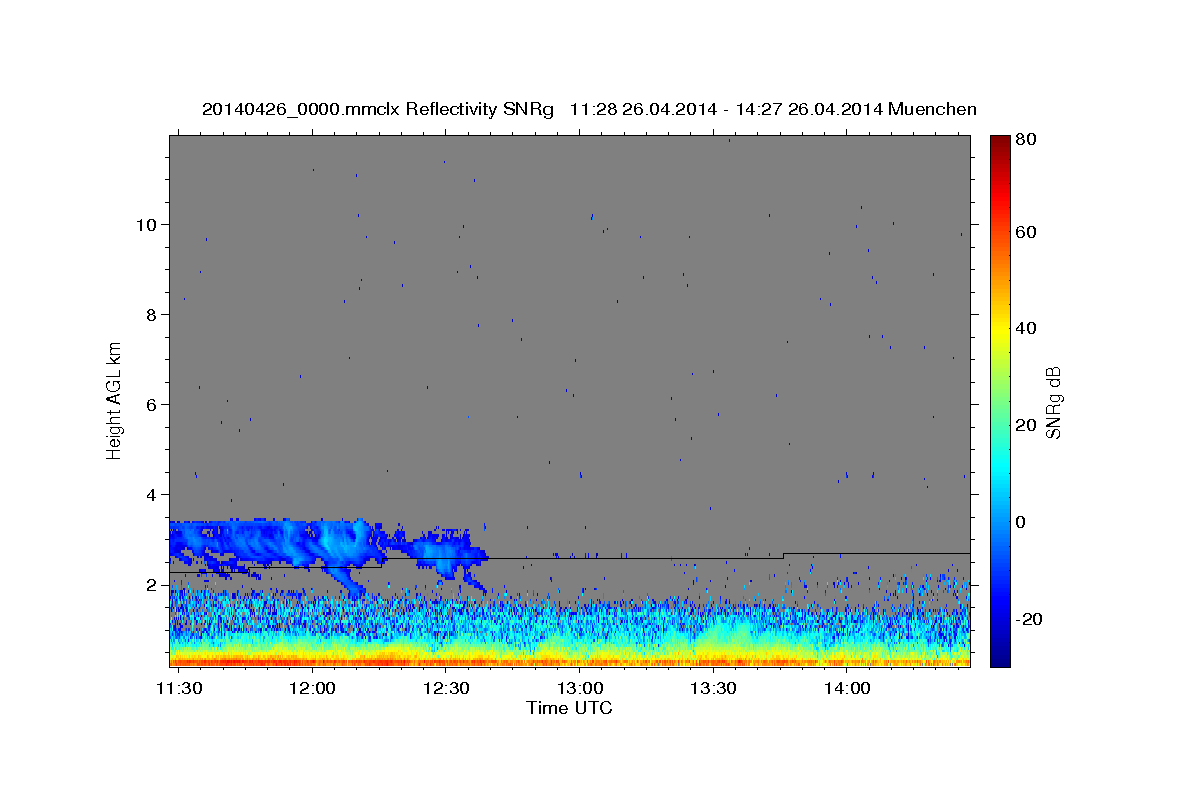Viewport: 1200px width, 800px height.
Task: Click the height tick label 2
Action: [x=152, y=584]
